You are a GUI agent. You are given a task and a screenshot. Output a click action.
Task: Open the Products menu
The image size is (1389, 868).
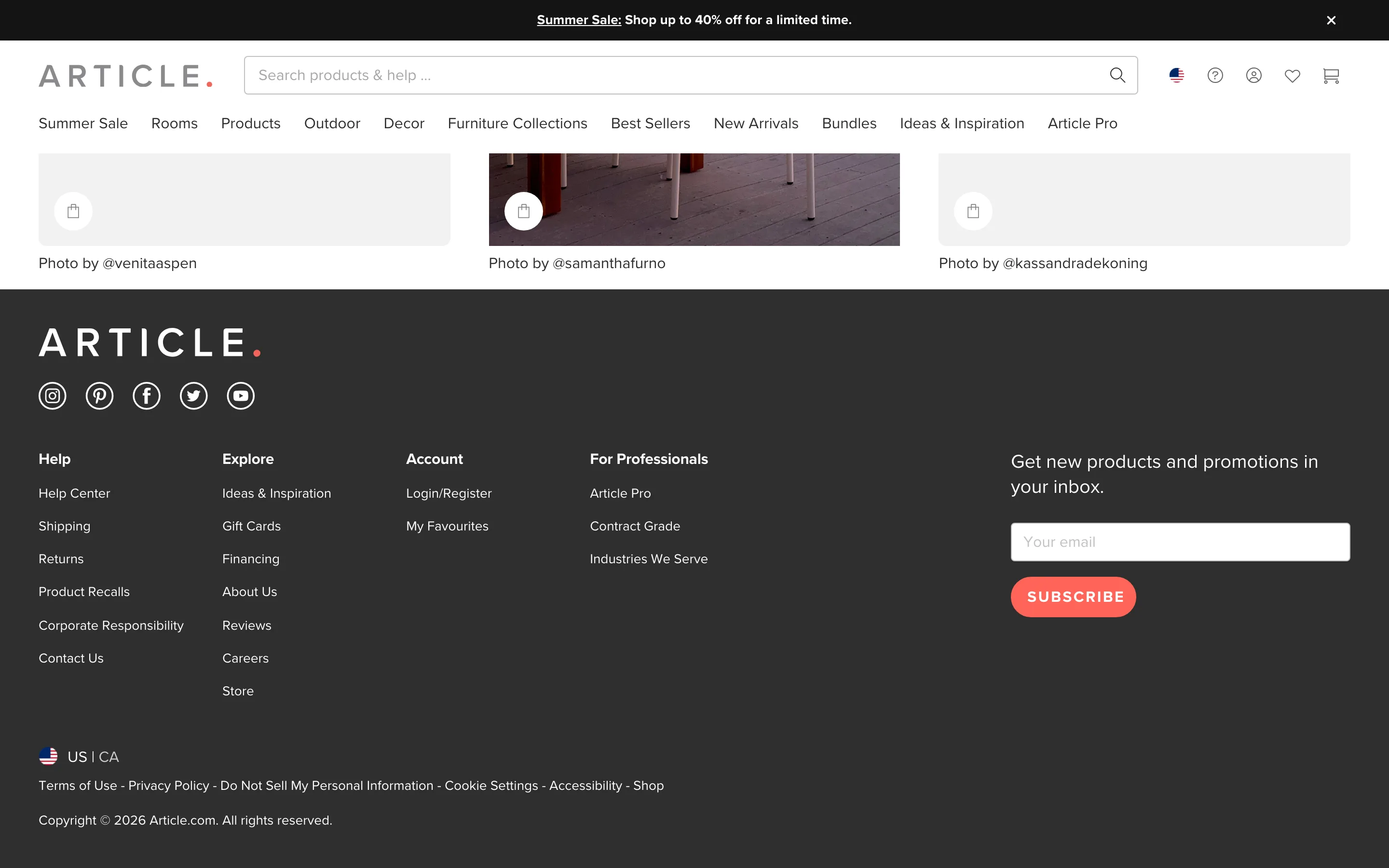pyautogui.click(x=251, y=123)
